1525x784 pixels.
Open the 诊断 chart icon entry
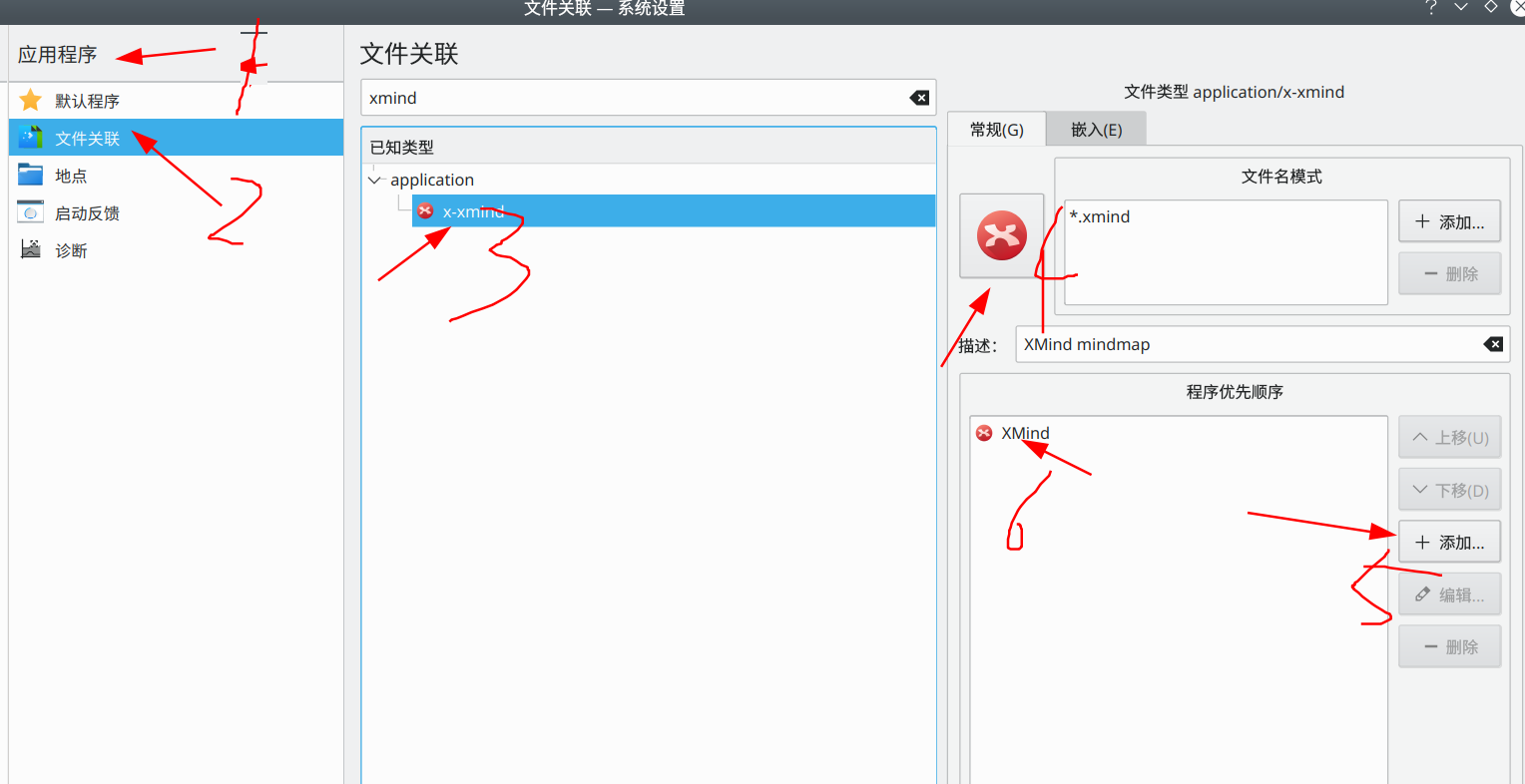tap(31, 249)
